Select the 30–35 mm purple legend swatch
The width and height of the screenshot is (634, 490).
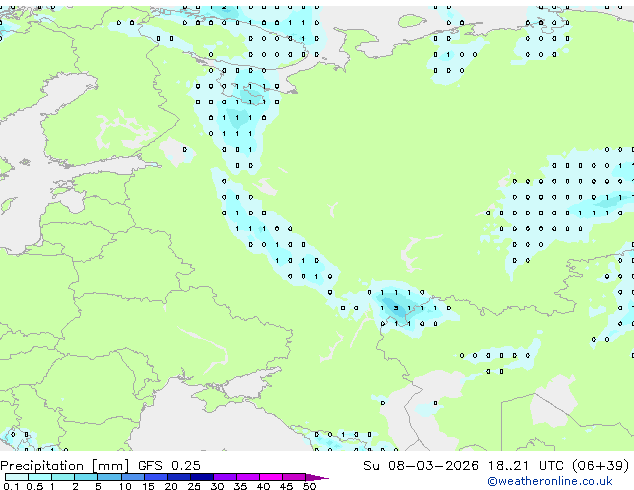pos(225,477)
